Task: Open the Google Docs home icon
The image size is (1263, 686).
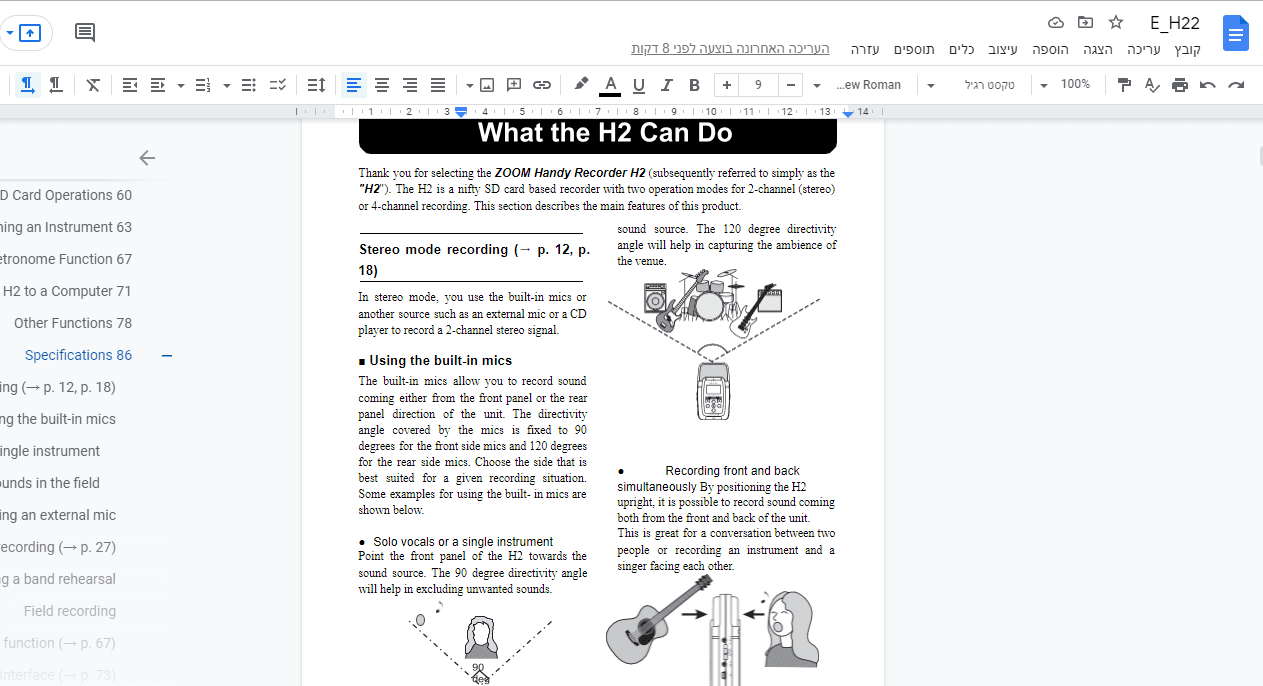Action: (x=1236, y=33)
